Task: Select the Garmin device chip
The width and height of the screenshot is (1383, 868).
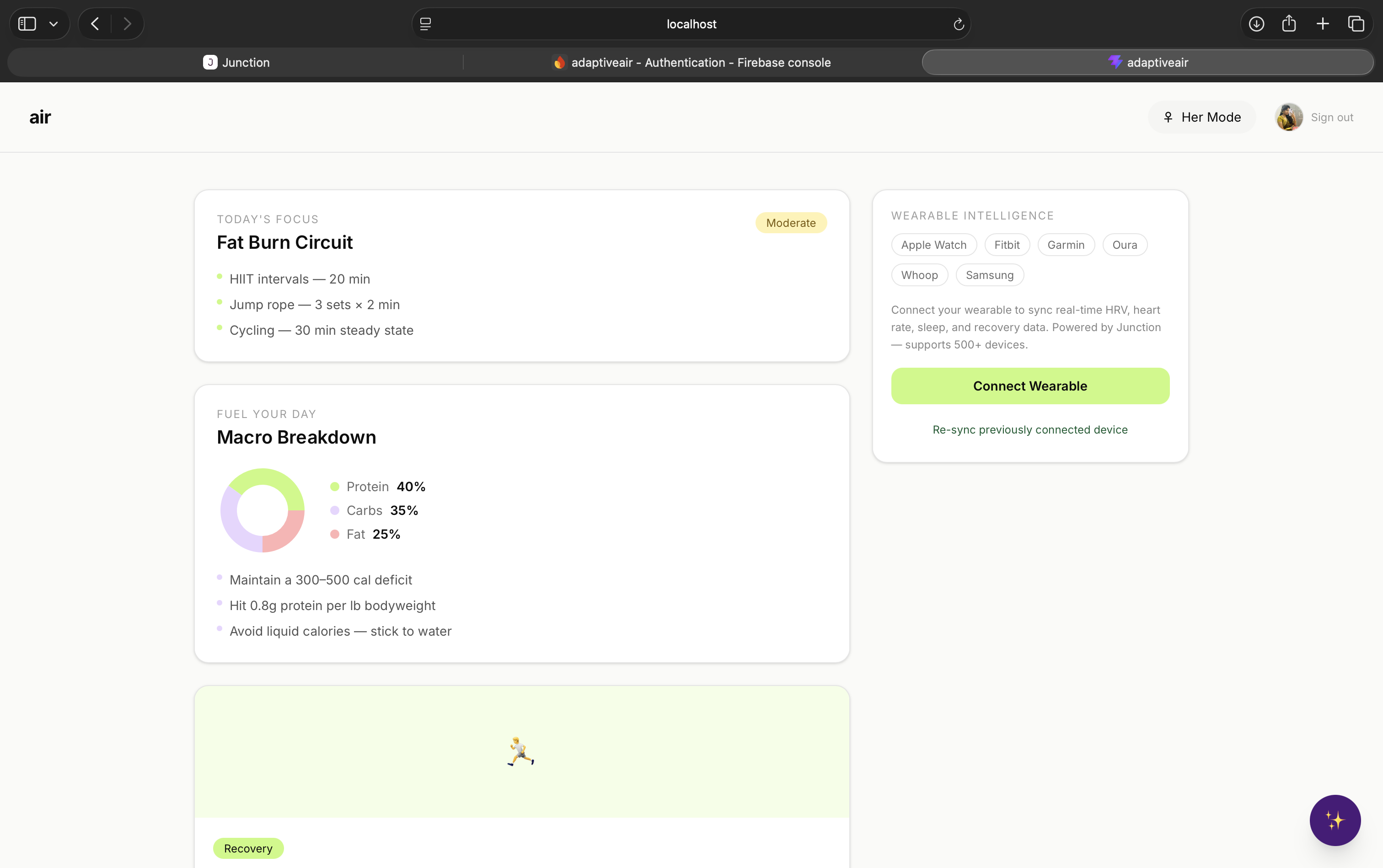Action: [x=1066, y=245]
